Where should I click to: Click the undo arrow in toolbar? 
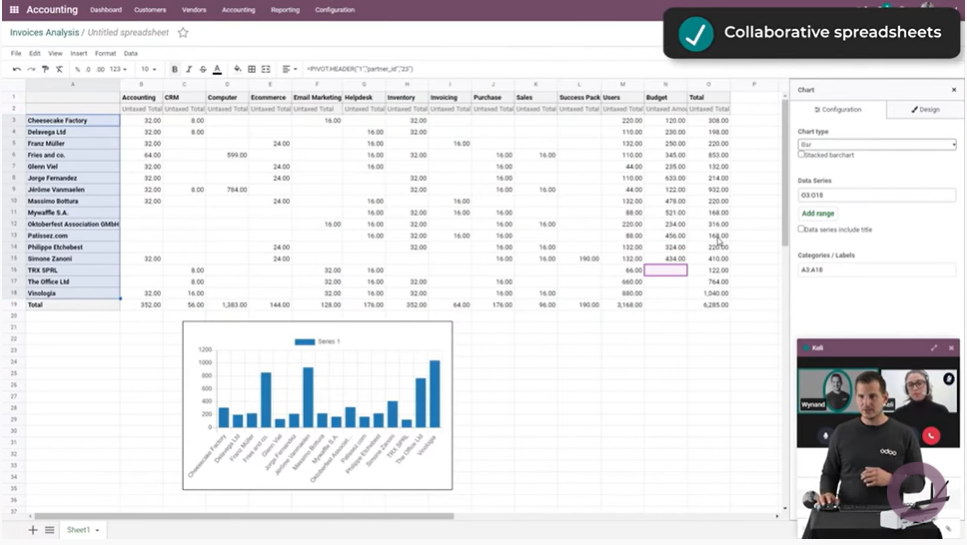tap(17, 69)
